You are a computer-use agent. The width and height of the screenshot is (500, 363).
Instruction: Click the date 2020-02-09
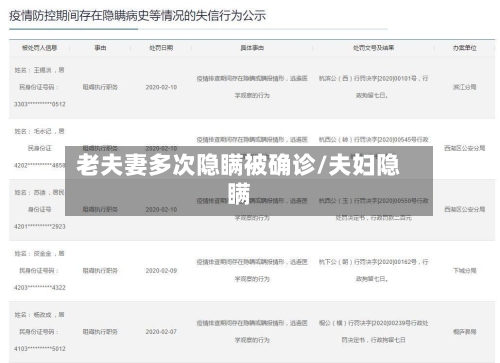click(161, 271)
